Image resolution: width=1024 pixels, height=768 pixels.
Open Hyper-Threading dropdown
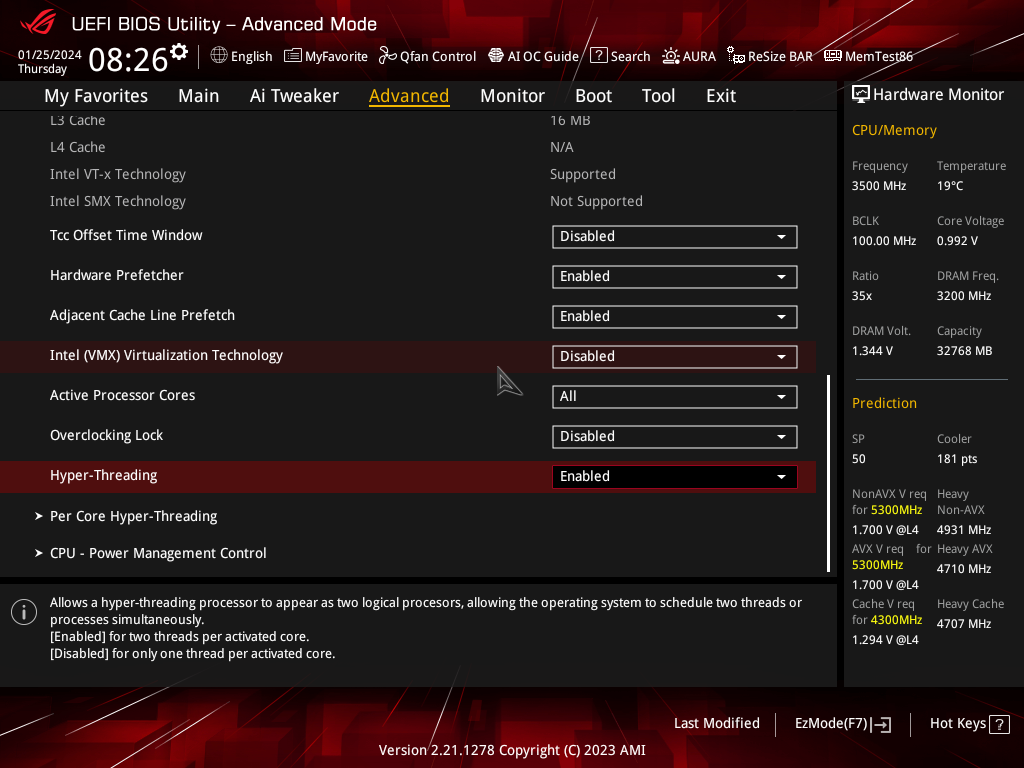click(674, 477)
